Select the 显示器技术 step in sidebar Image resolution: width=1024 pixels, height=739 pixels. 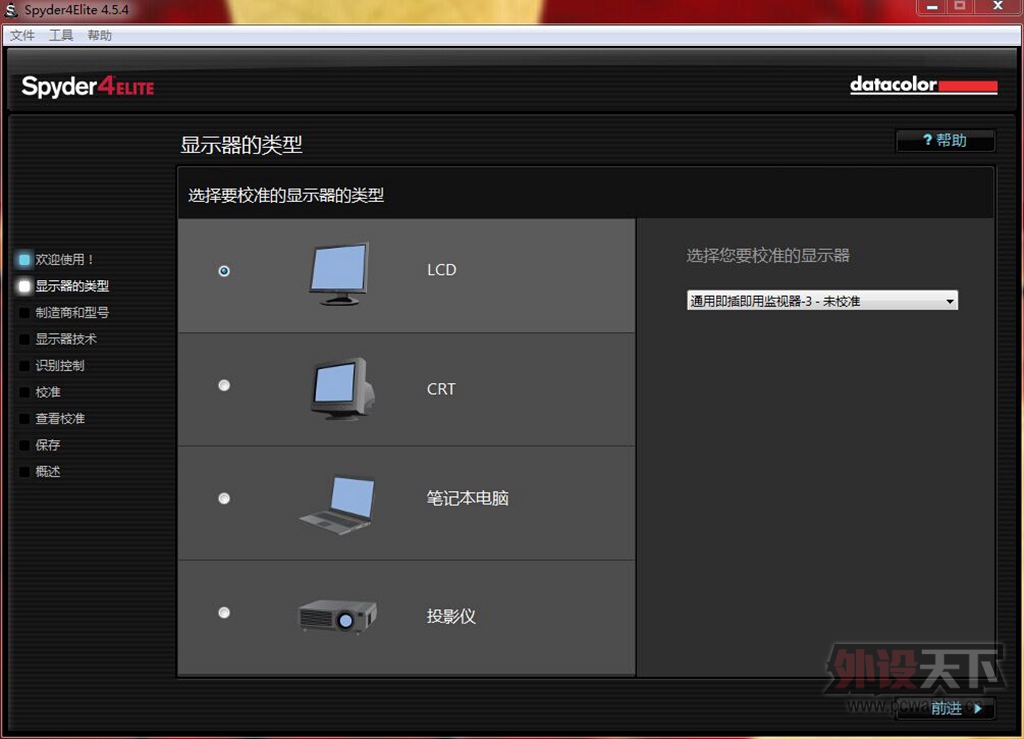pos(58,339)
